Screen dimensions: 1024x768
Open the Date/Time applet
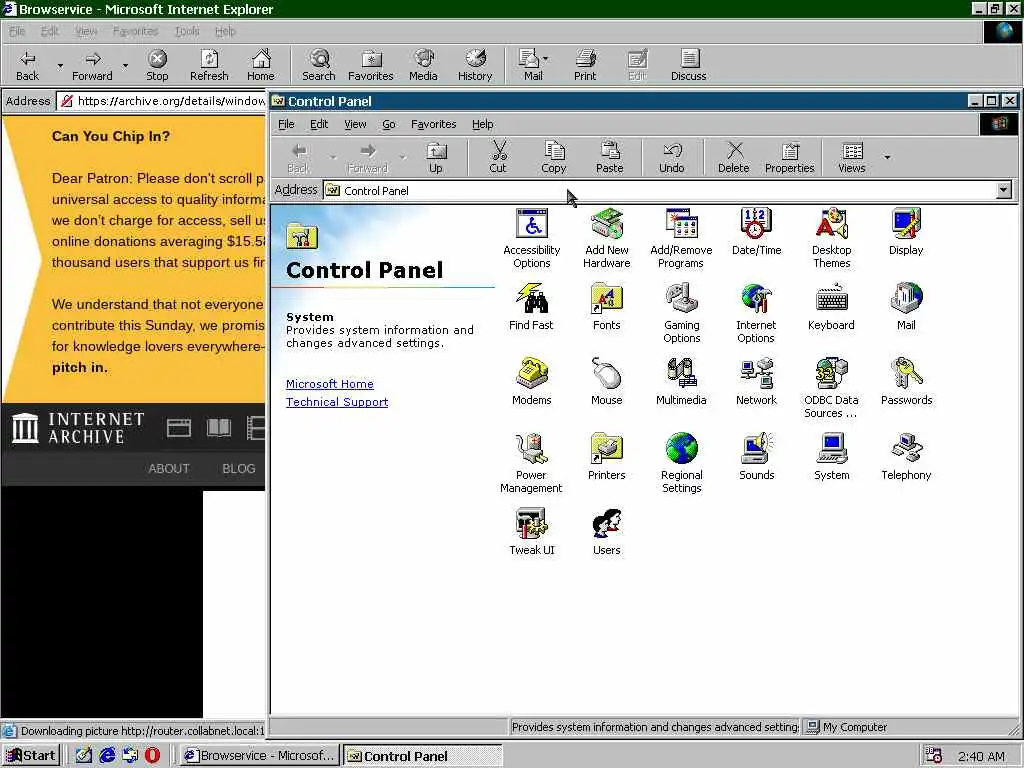(x=756, y=232)
